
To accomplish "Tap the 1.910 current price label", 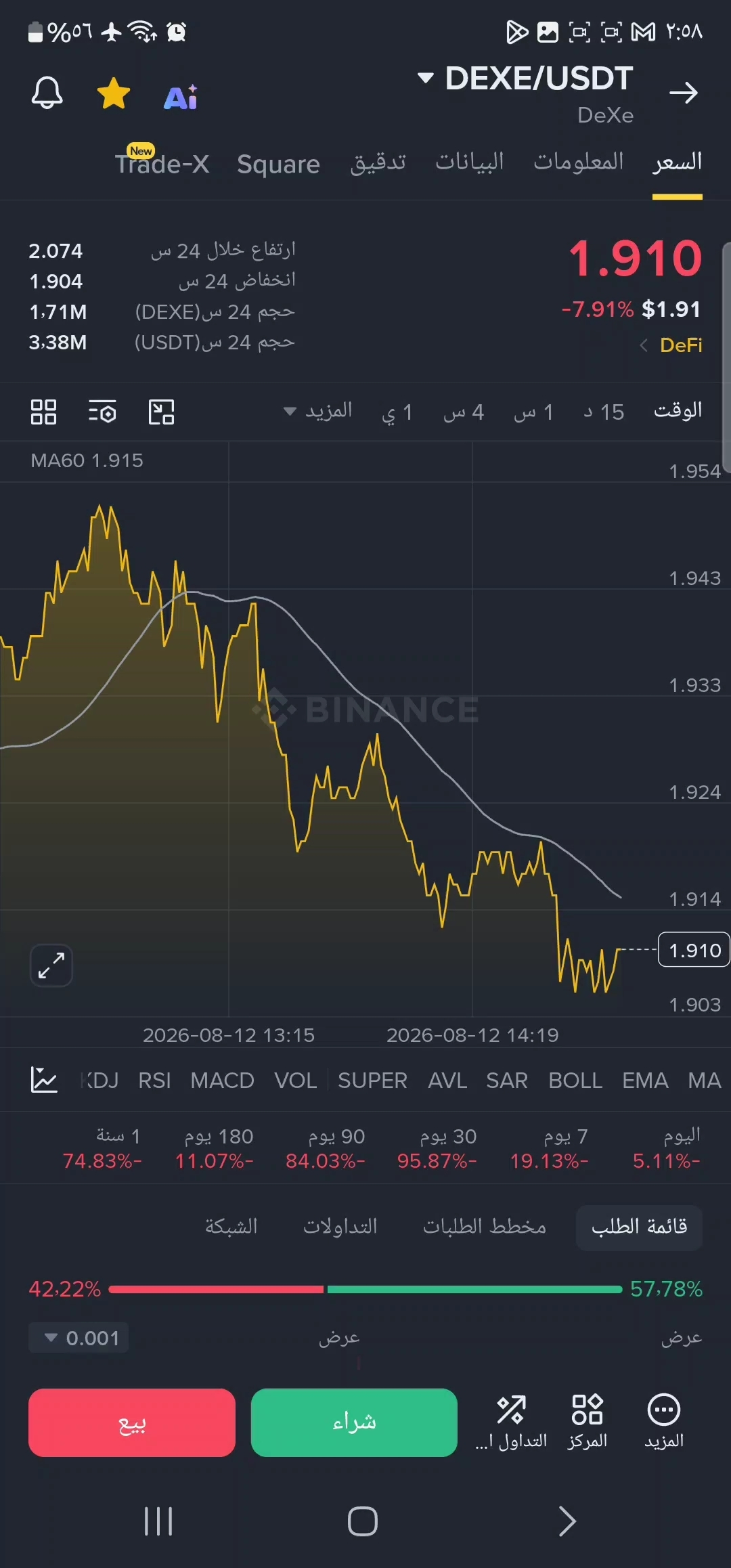I will point(694,950).
